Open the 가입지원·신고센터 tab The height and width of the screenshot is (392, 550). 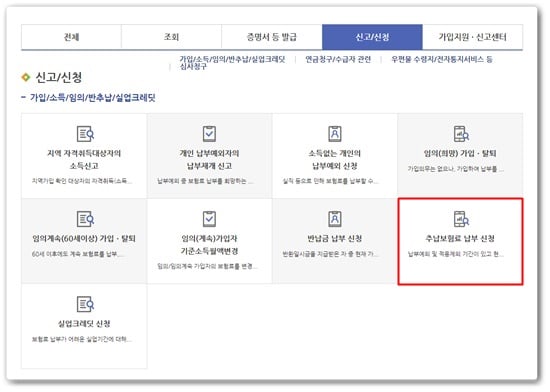472,37
